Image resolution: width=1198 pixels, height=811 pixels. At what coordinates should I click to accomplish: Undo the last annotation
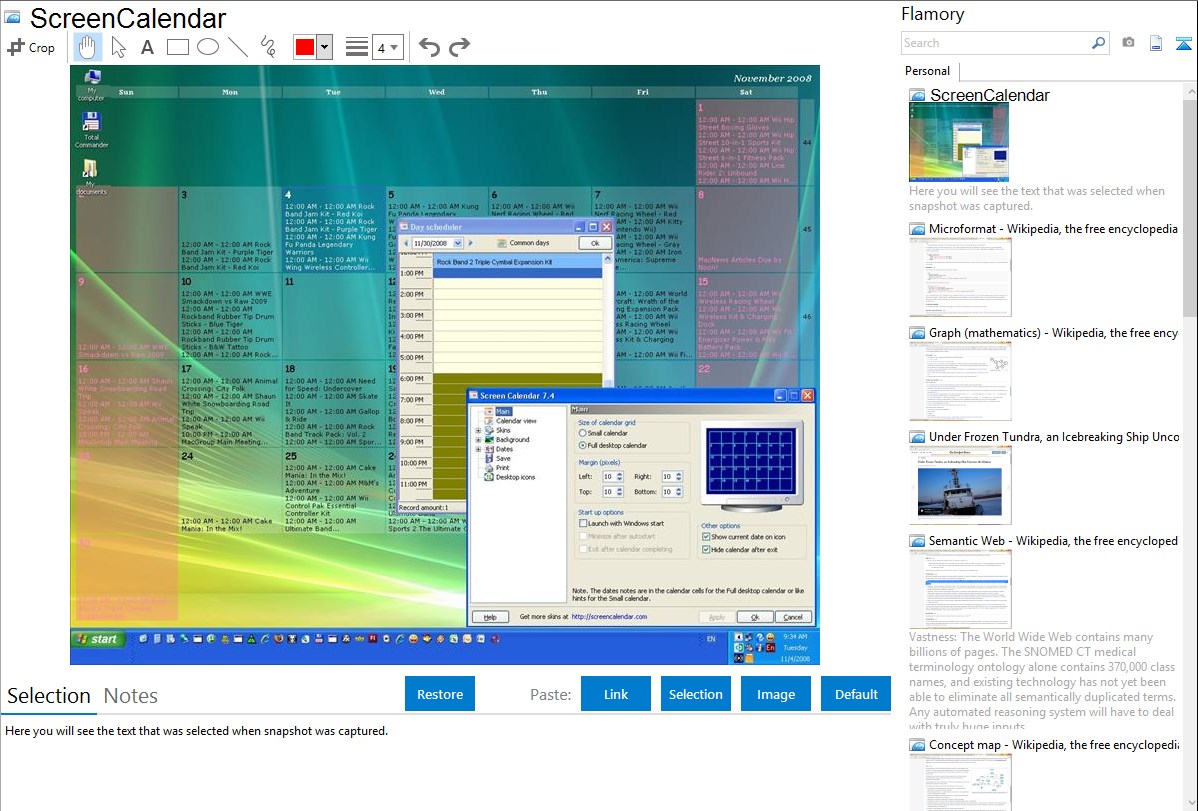pyautogui.click(x=429, y=47)
